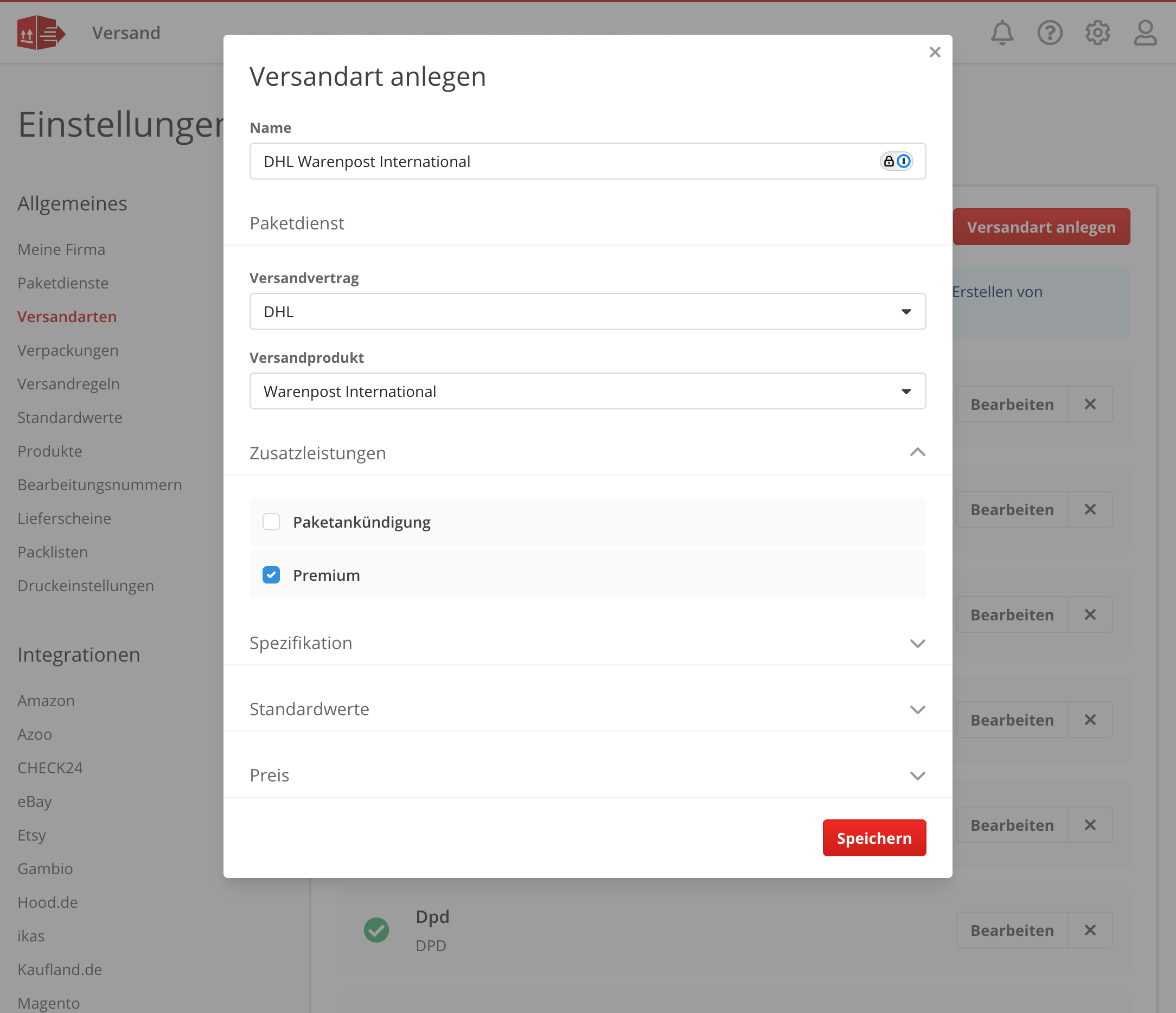Open the Versandprodukt Warenpost International dropdown
Image resolution: width=1176 pixels, height=1013 pixels.
[587, 391]
